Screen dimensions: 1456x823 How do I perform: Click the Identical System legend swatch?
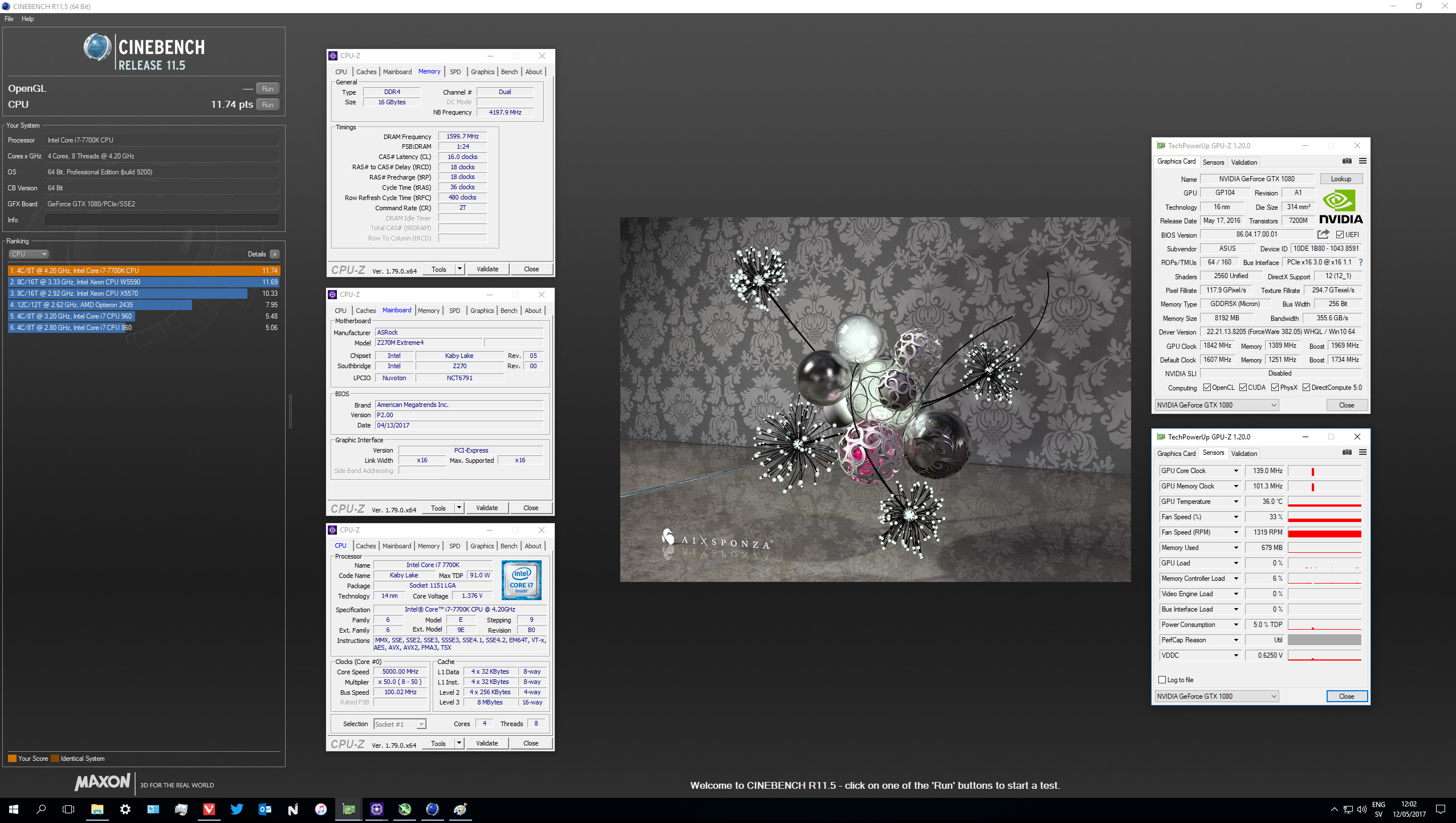pyautogui.click(x=55, y=759)
